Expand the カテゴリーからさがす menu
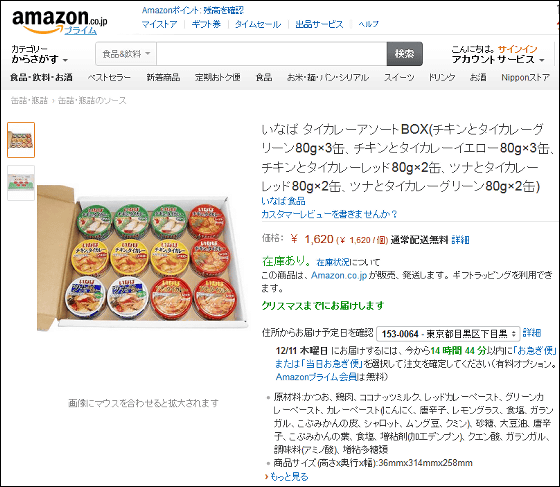Viewport: 560px width, 487px height. (39, 54)
